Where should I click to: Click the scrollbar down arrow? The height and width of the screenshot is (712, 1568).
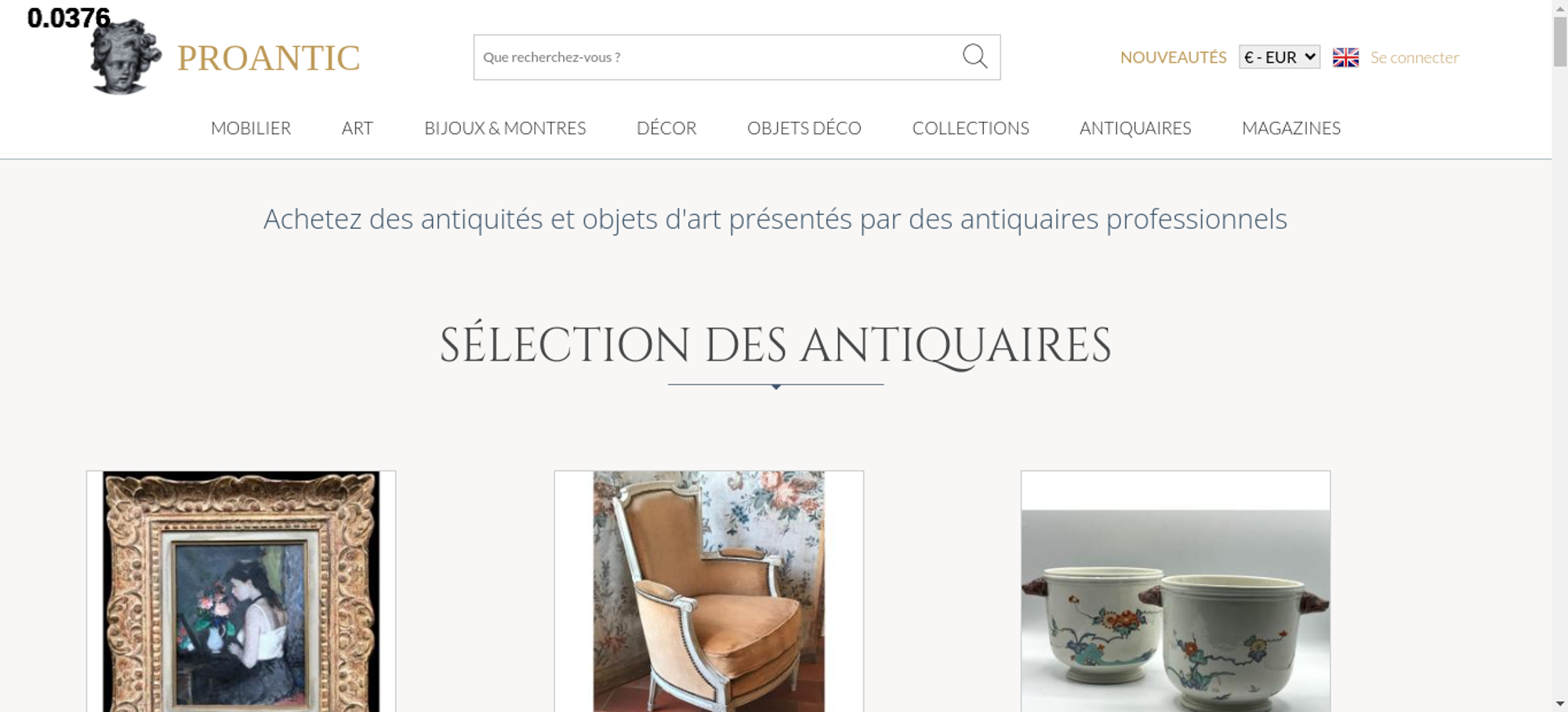pos(1560,703)
